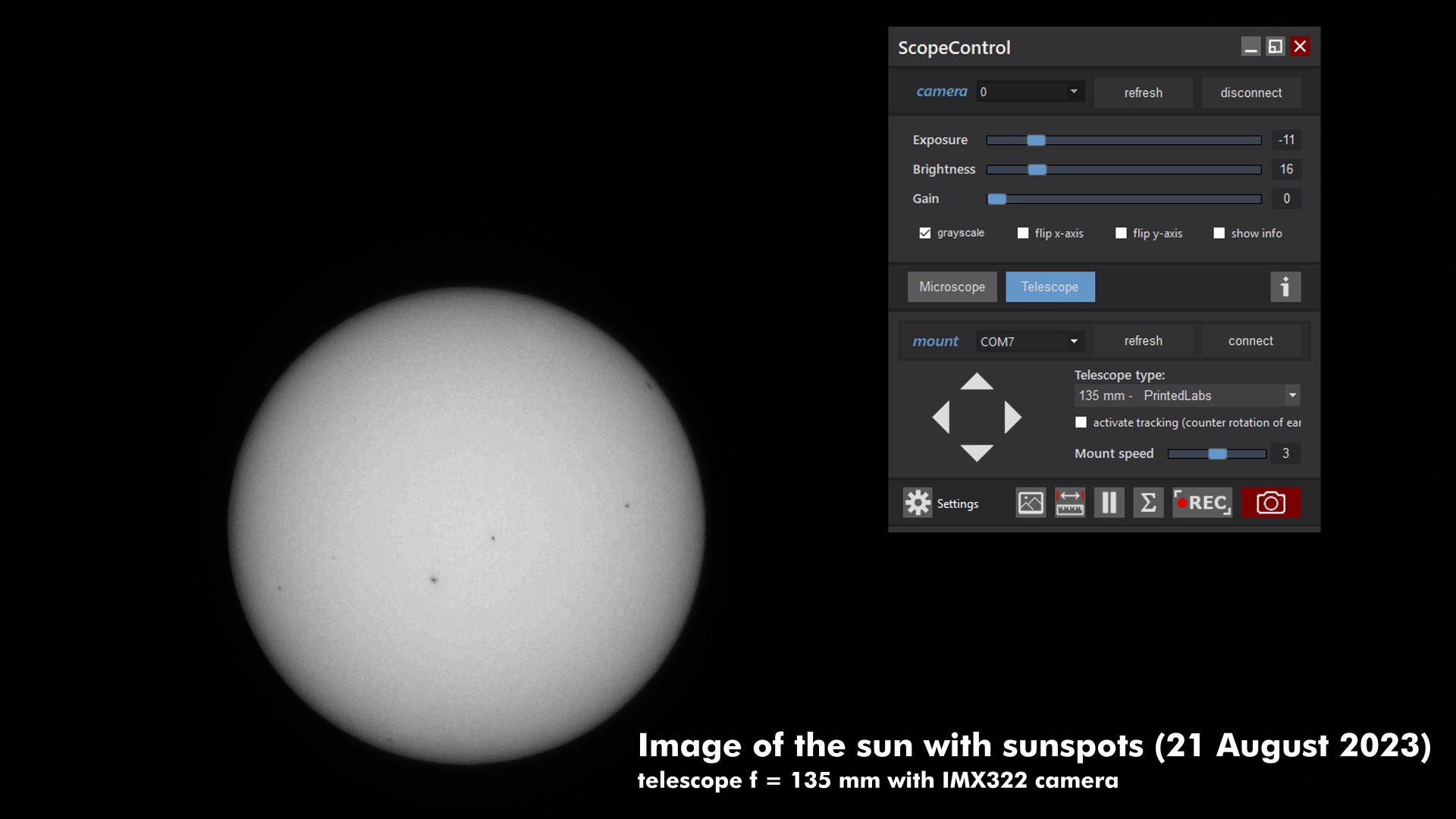This screenshot has height=819, width=1456.
Task: Activate tracking checkbox for earth rotation
Action: click(x=1081, y=422)
